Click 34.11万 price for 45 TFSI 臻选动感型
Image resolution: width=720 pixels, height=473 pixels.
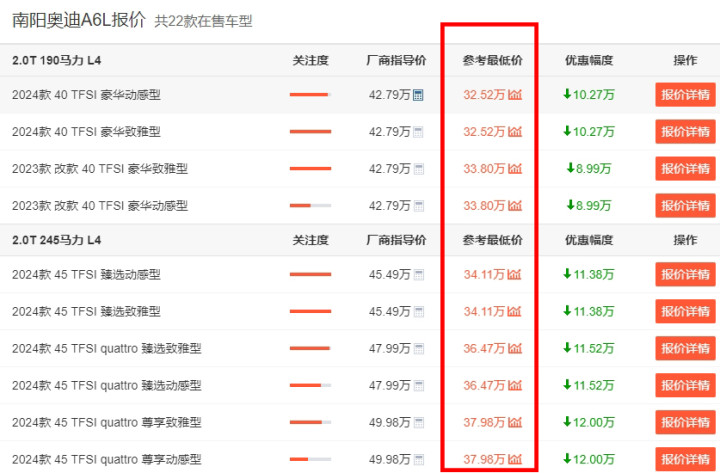coord(484,275)
